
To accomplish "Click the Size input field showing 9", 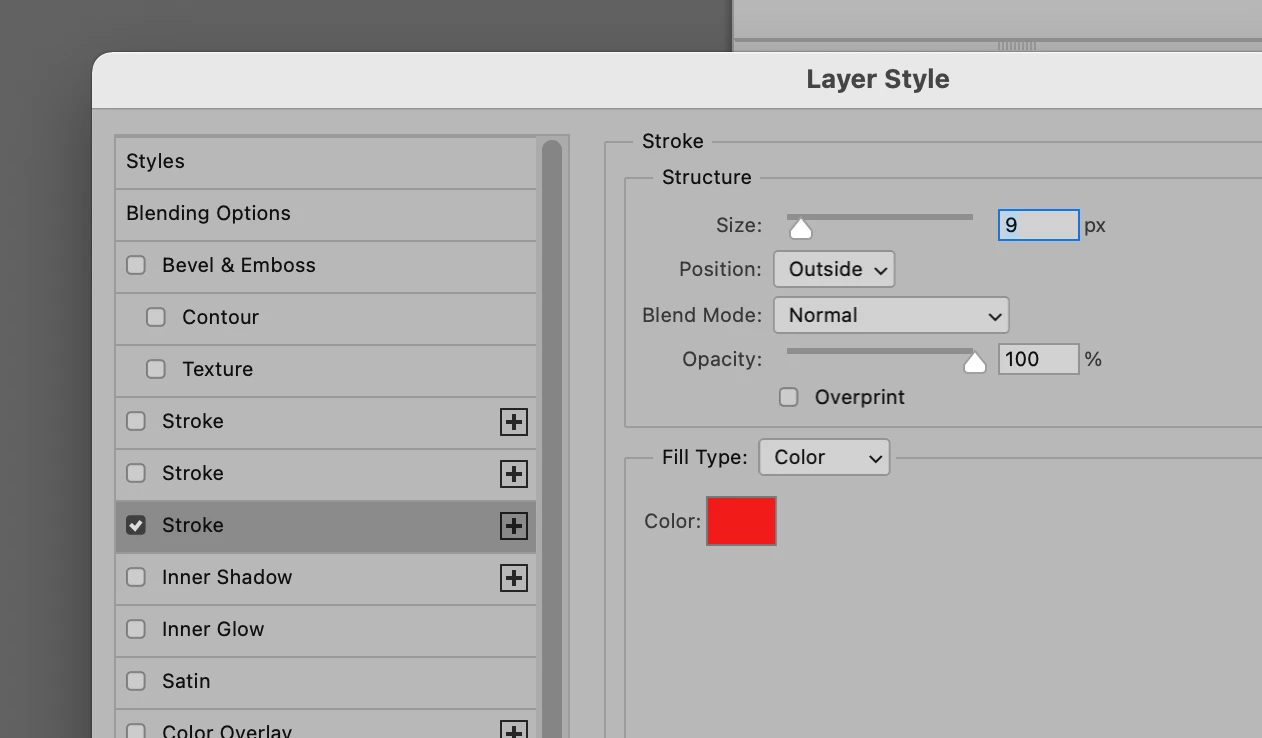I will tap(1039, 225).
